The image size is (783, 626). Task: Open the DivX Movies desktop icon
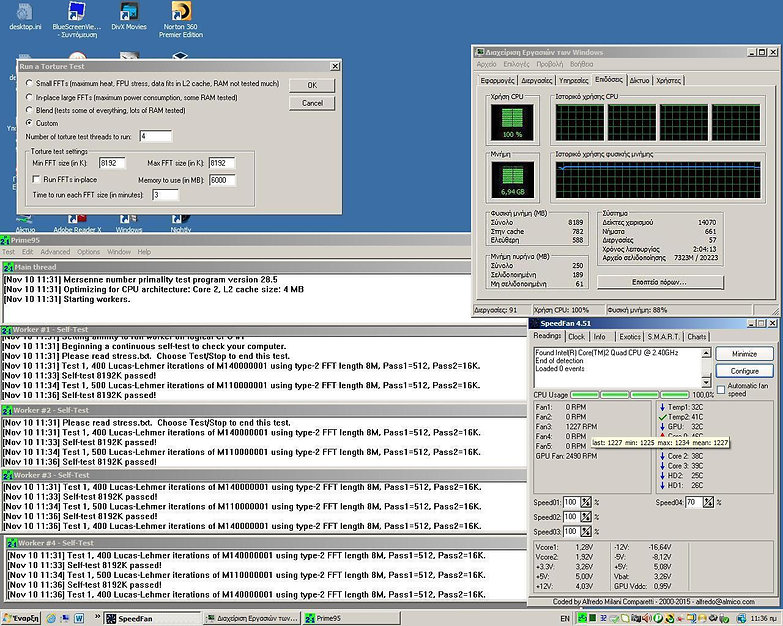128,13
